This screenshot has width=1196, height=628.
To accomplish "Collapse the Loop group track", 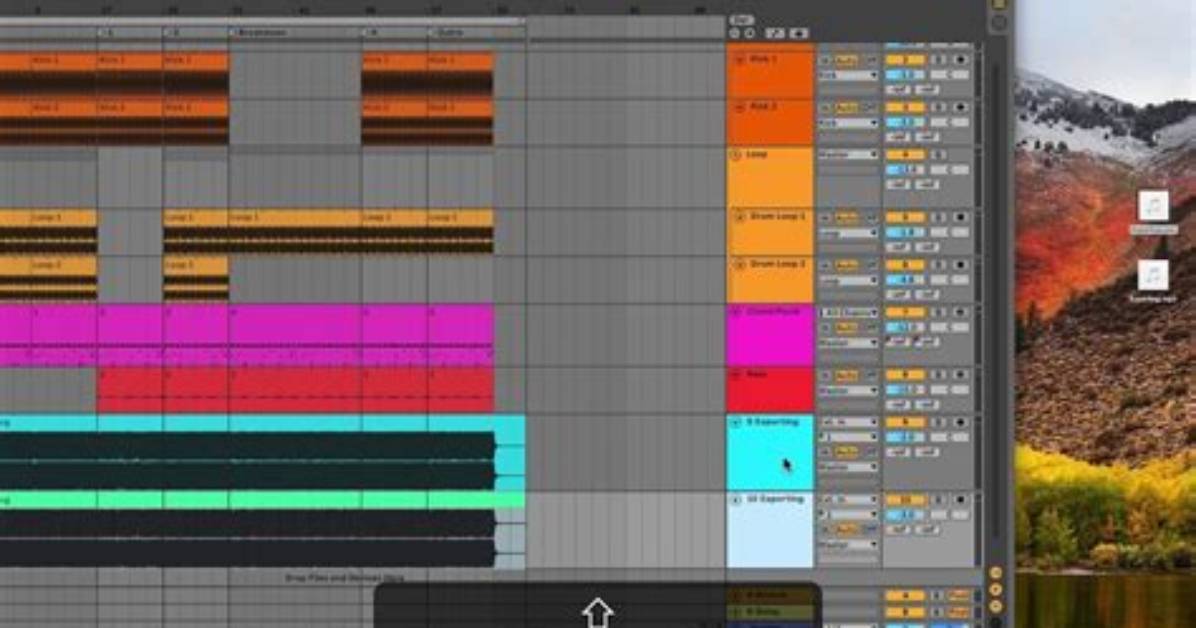I will 736,155.
